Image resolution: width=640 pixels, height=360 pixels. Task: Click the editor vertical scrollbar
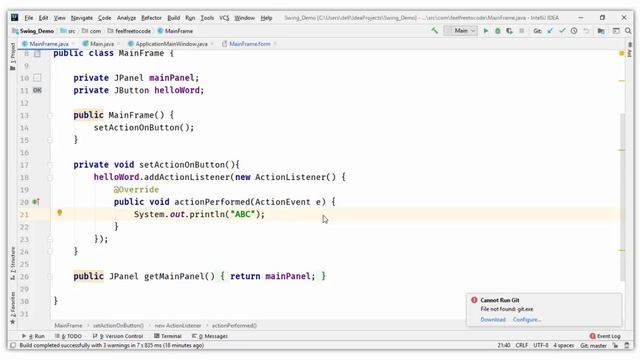point(622,198)
